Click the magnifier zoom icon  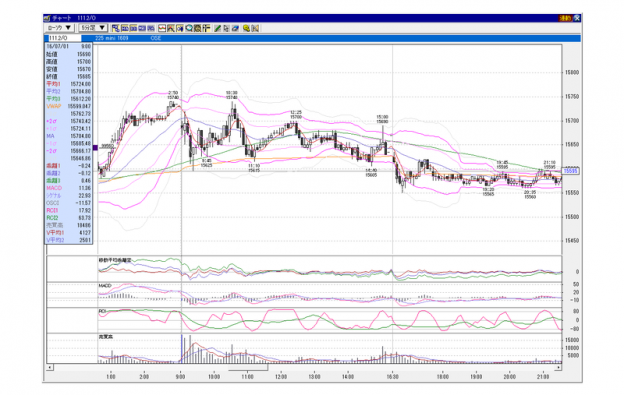tap(189, 28)
